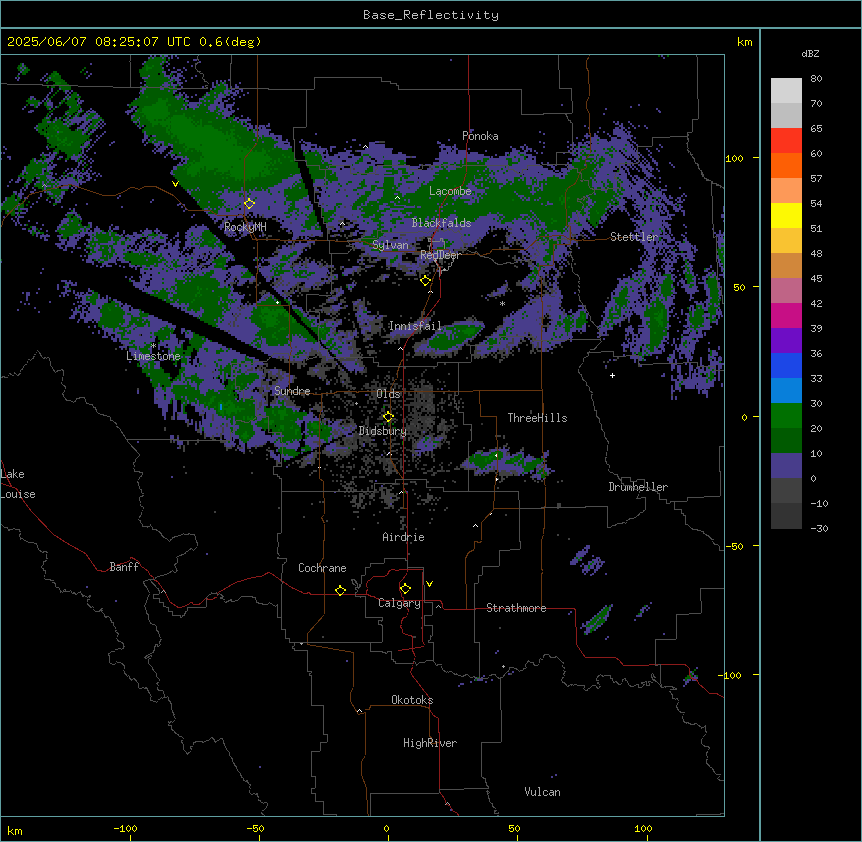Click the yellow V marker near Calgary
Image resolution: width=862 pixels, height=842 pixels.
[x=429, y=584]
